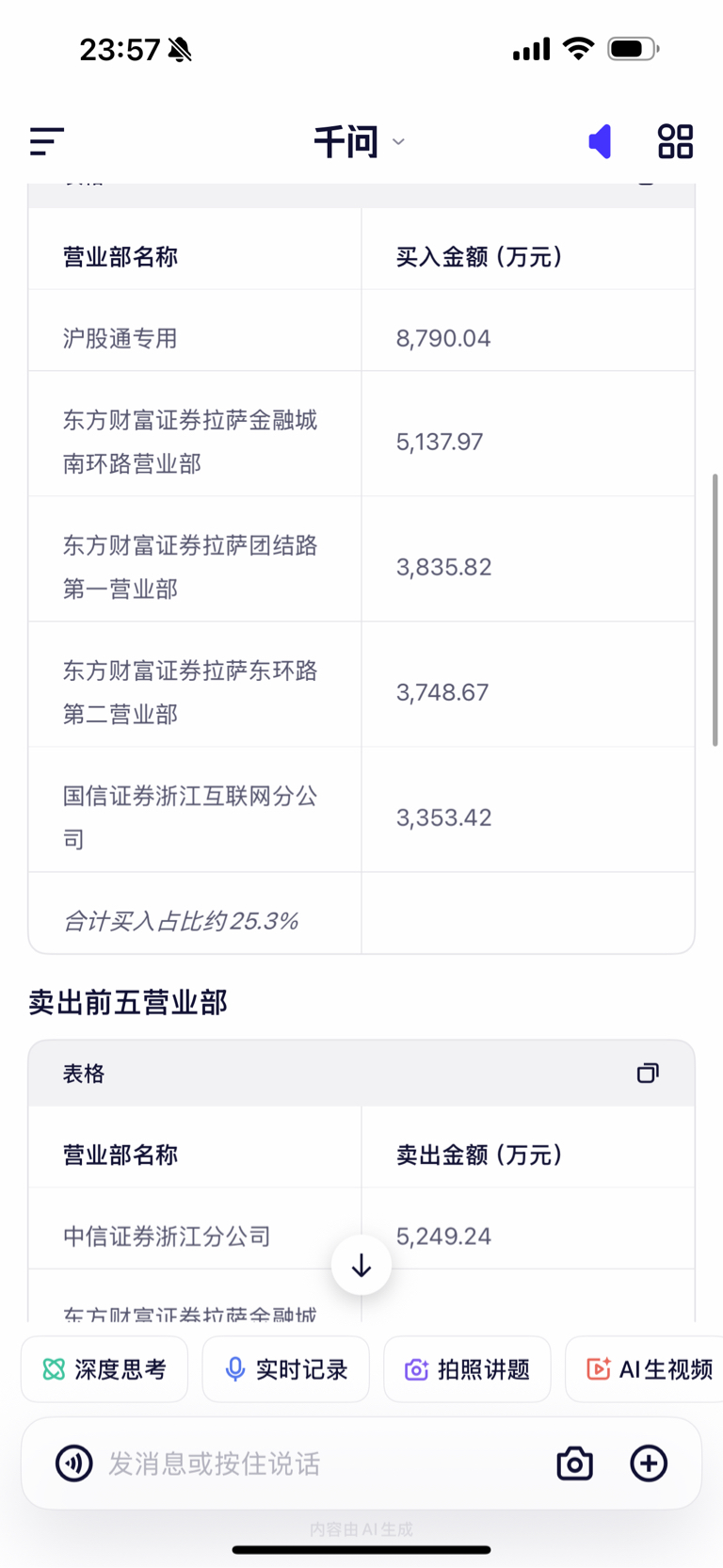Tap the purple speaker sound icon
Viewport: 723px width, 1568px height.
(600, 141)
